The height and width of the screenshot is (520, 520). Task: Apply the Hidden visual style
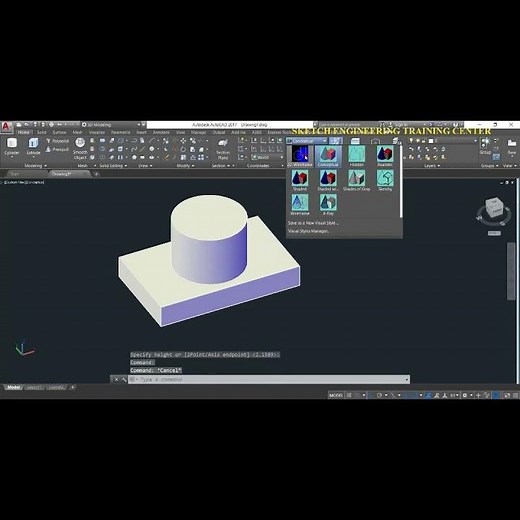click(356, 156)
